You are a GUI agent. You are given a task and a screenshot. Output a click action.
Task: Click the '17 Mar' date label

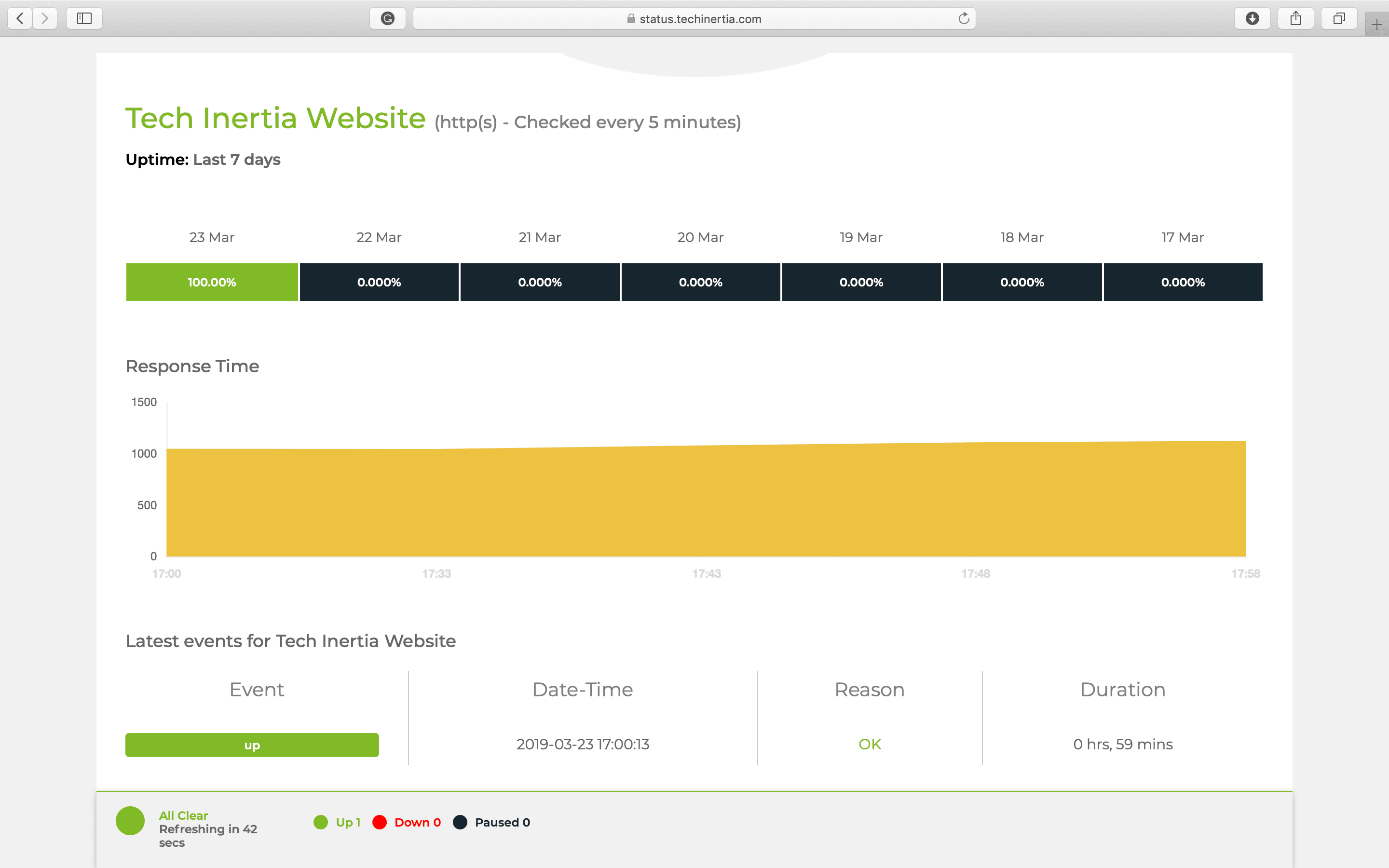click(1183, 237)
